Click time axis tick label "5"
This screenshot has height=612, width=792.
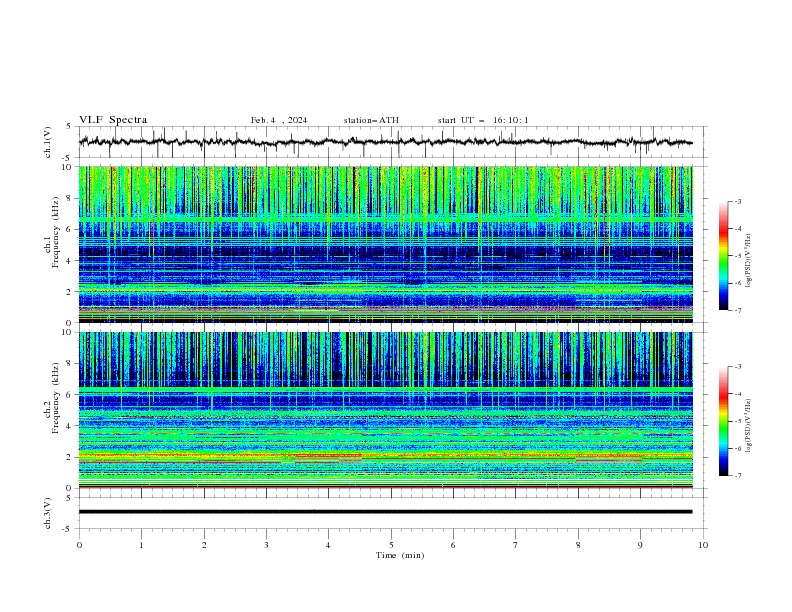(391, 545)
